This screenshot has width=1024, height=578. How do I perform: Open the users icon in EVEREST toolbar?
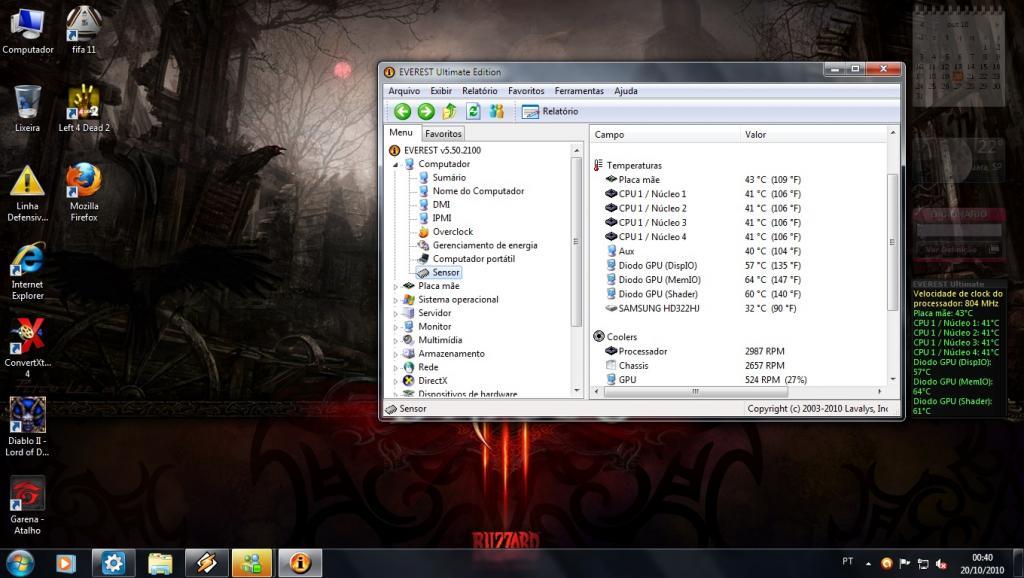[x=496, y=112]
